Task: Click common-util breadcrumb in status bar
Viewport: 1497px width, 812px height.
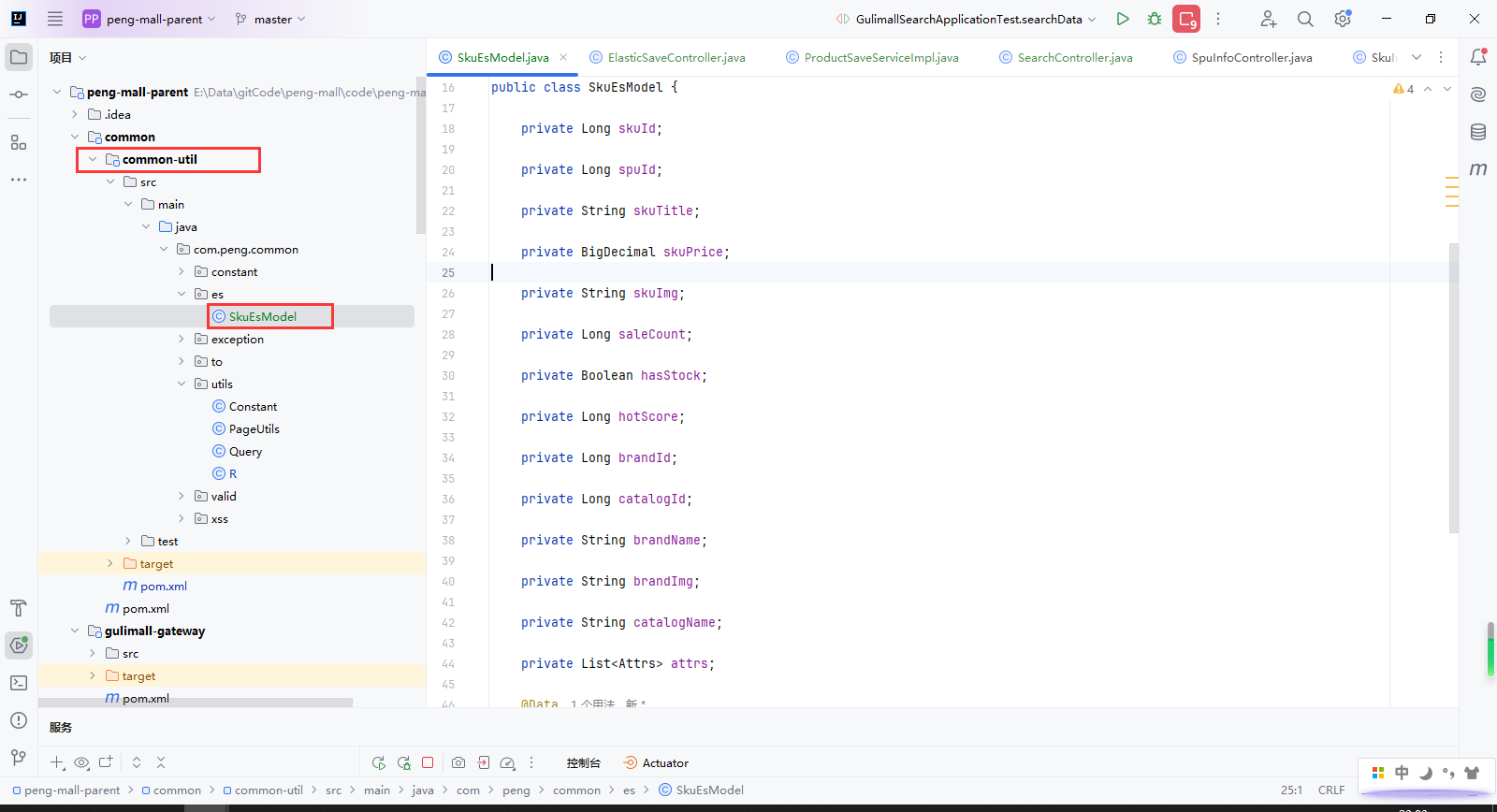Action: (x=263, y=790)
